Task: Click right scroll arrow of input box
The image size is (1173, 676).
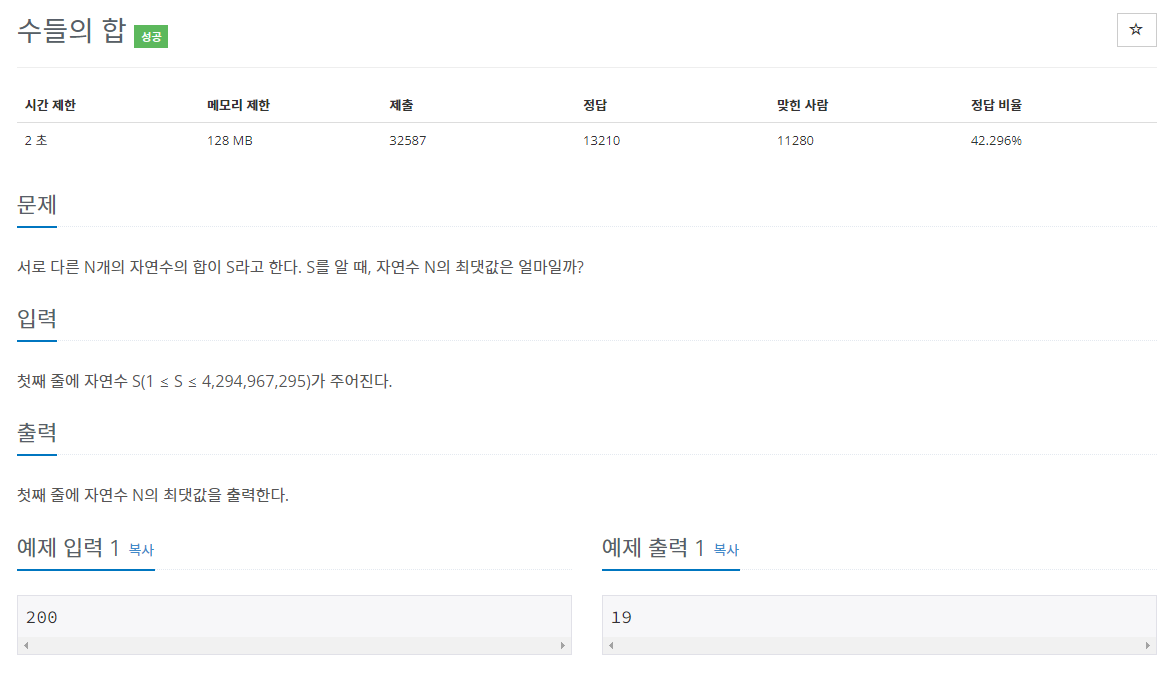Action: [x=563, y=645]
